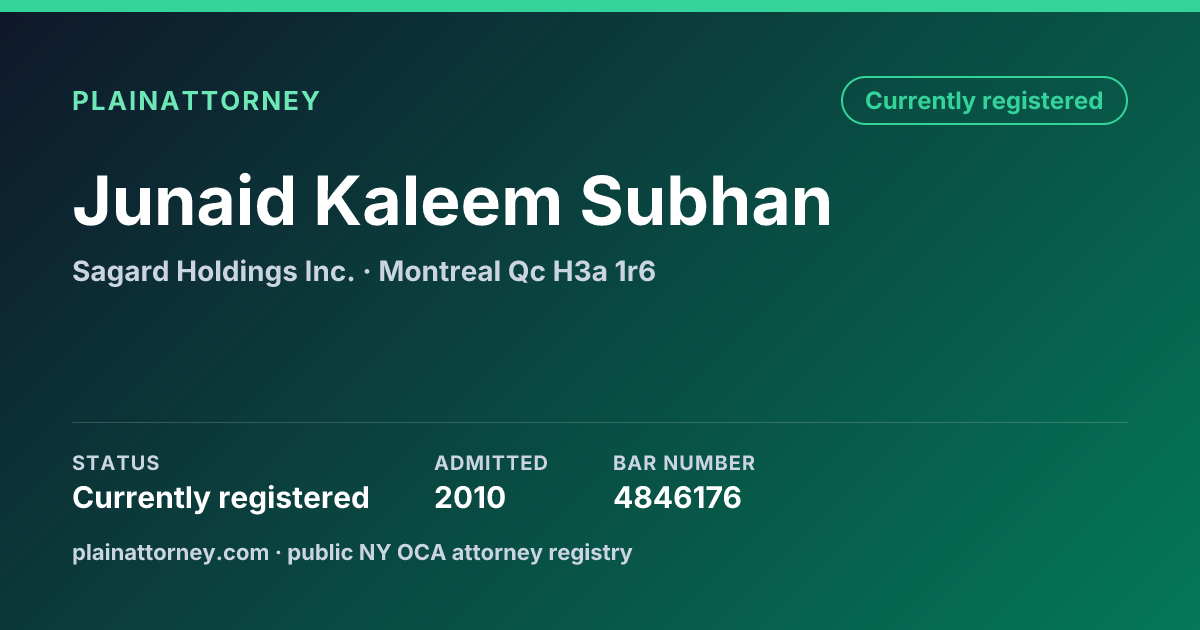
Task: Click the H3a 1r6 postal code
Action: pos(604,272)
